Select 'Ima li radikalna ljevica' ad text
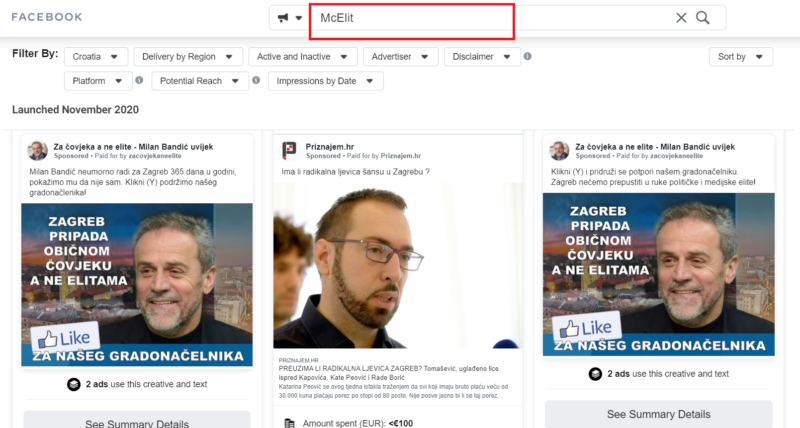Image resolution: width=800 pixels, height=428 pixels. 356,172
